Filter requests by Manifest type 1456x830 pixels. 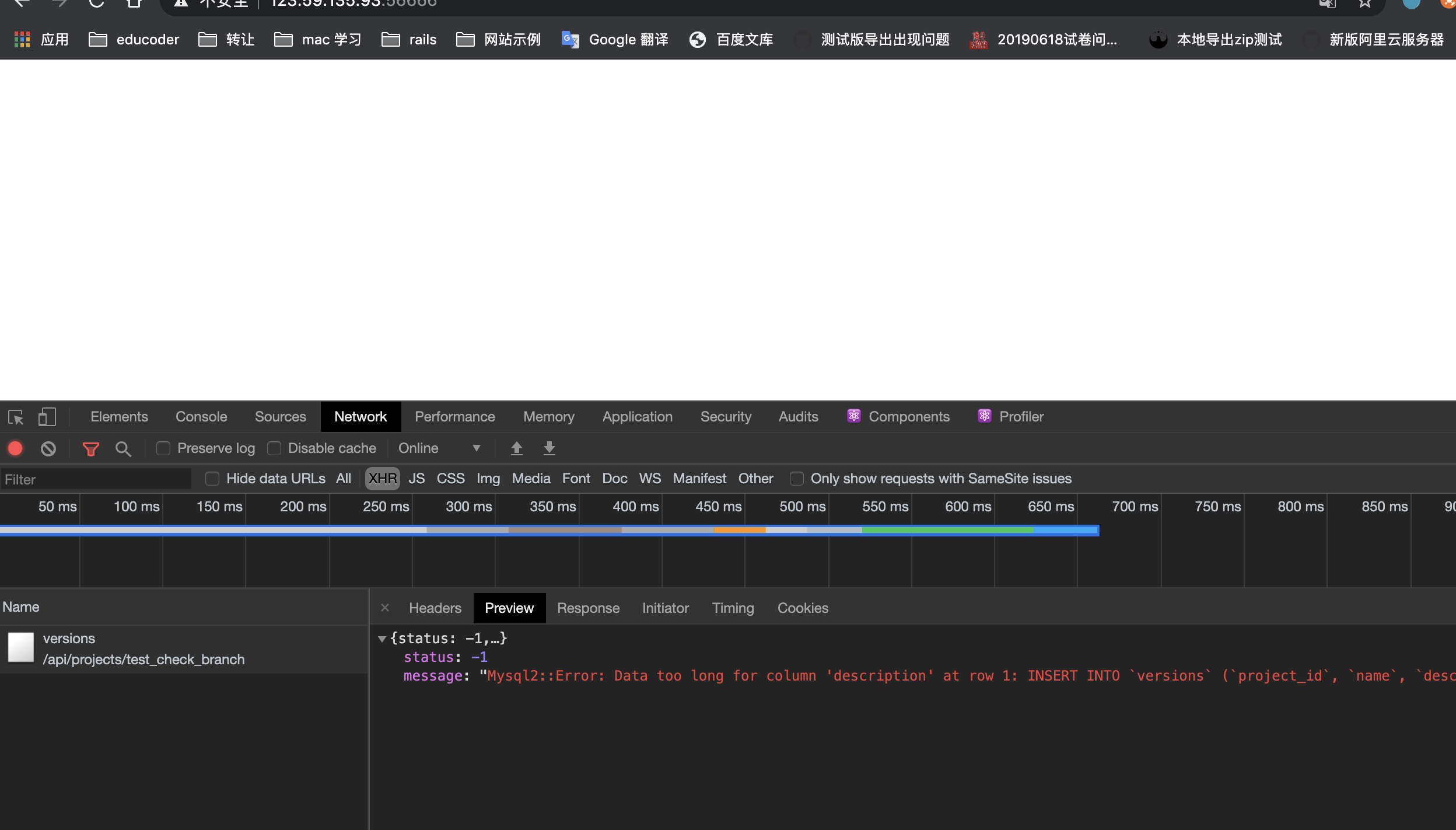(x=699, y=479)
